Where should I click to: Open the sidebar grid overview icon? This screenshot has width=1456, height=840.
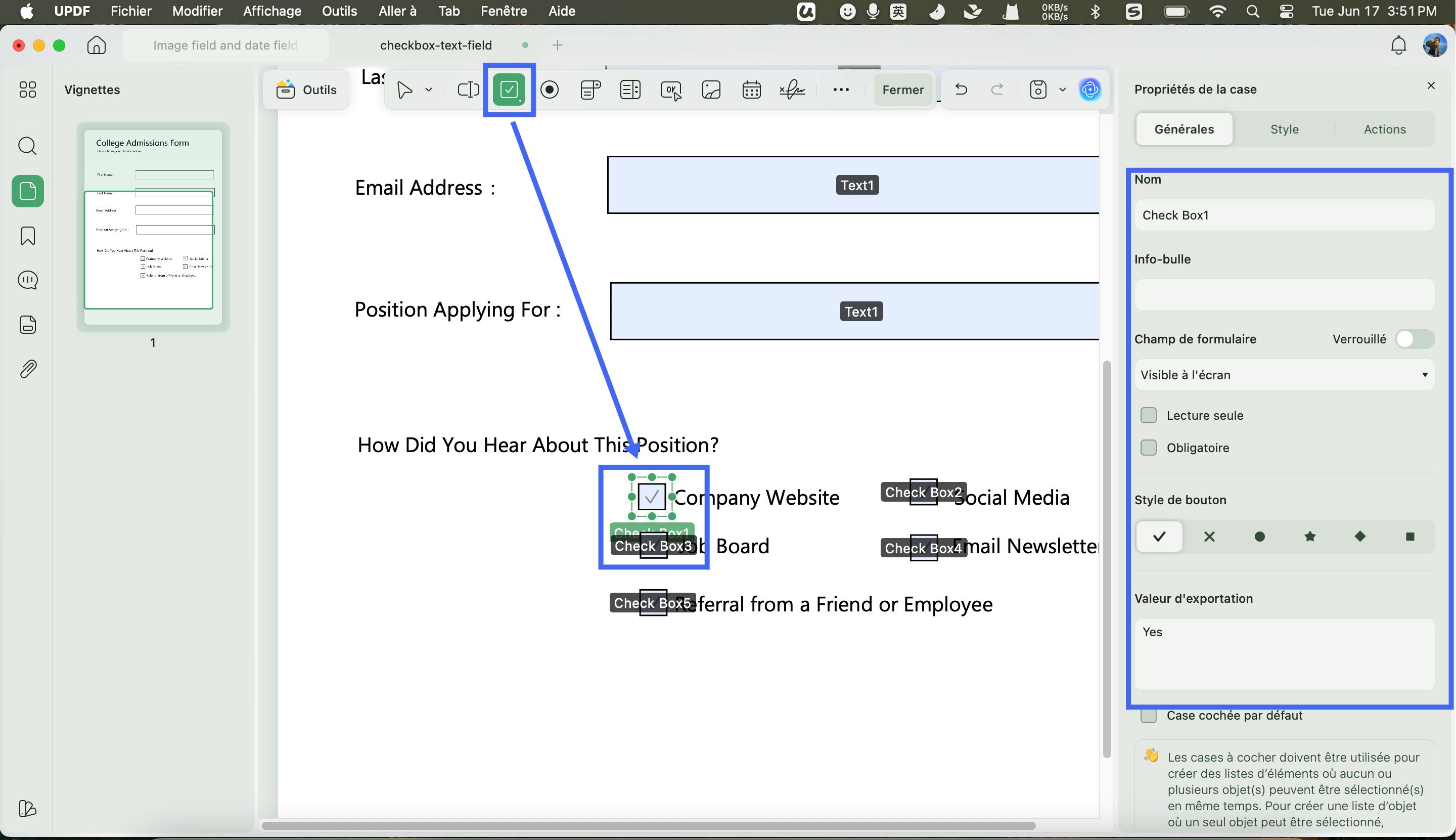click(x=28, y=90)
